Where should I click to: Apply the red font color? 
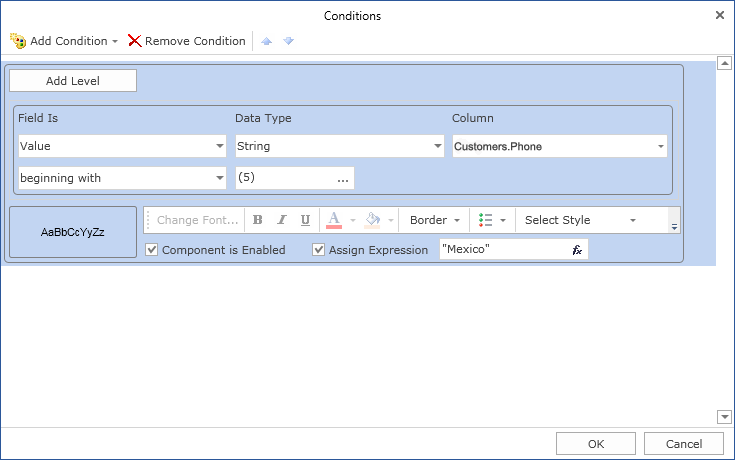[334, 220]
